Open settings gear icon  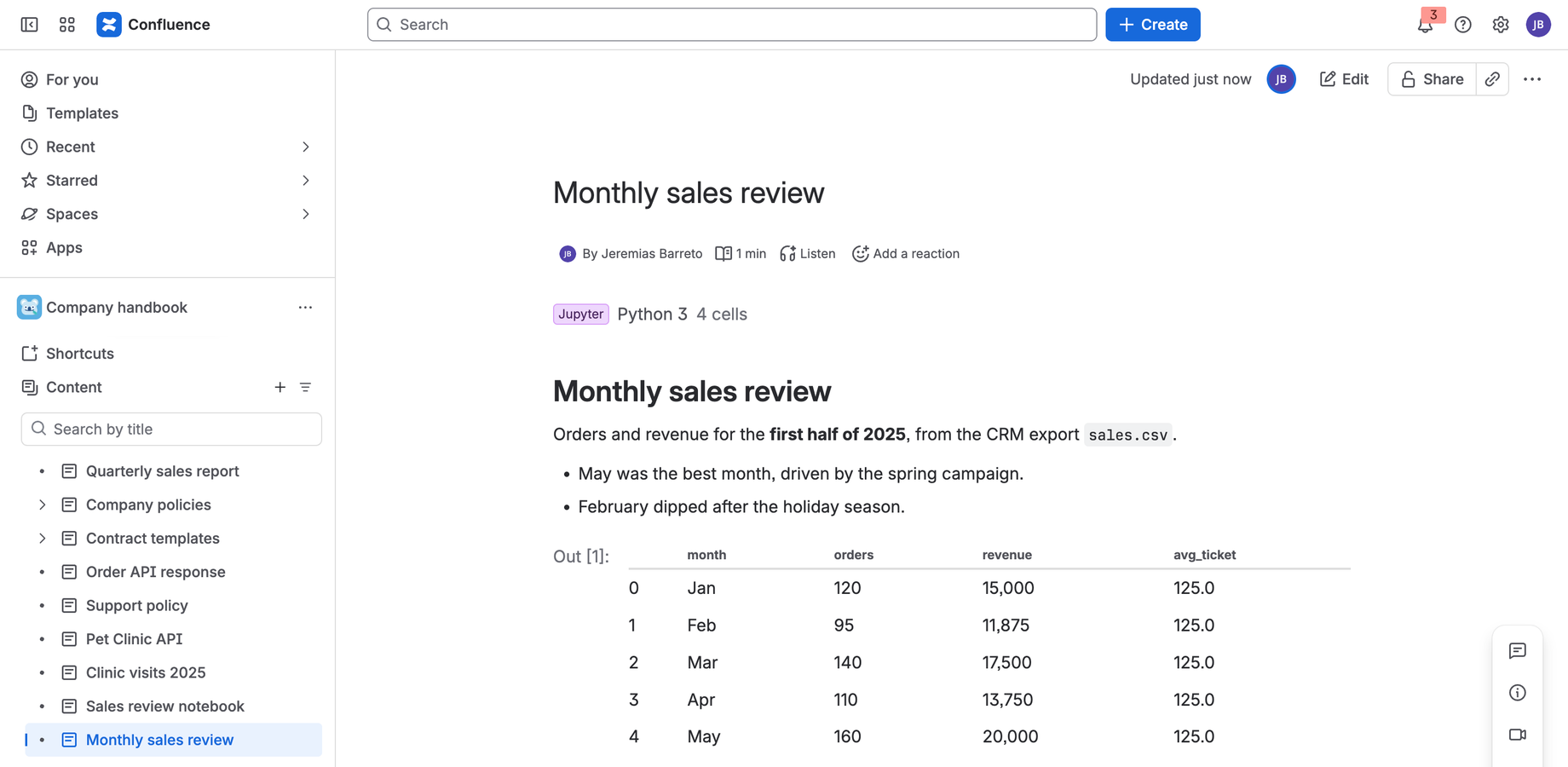tap(1501, 25)
